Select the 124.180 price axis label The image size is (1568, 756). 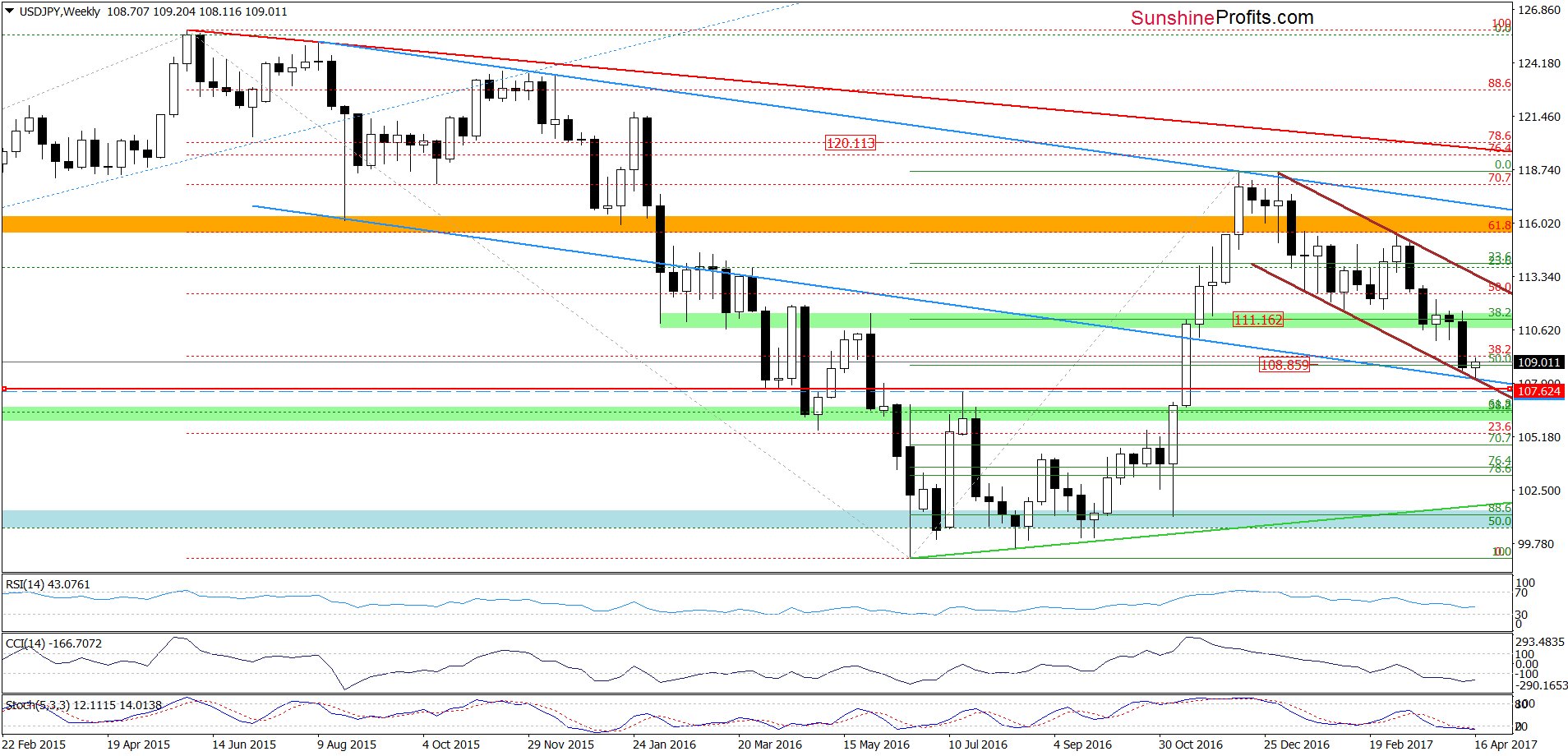pos(1538,63)
